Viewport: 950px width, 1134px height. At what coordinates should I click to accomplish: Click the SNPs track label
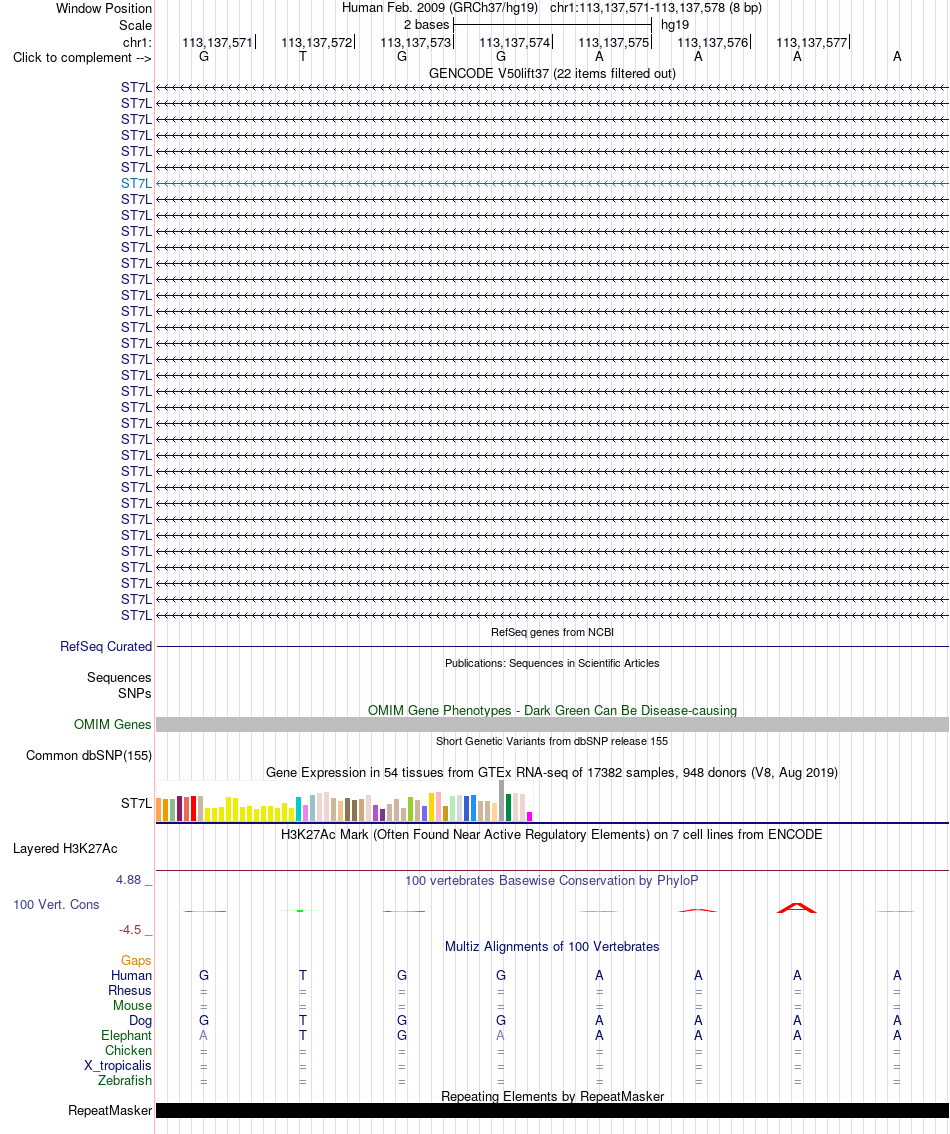tap(134, 694)
